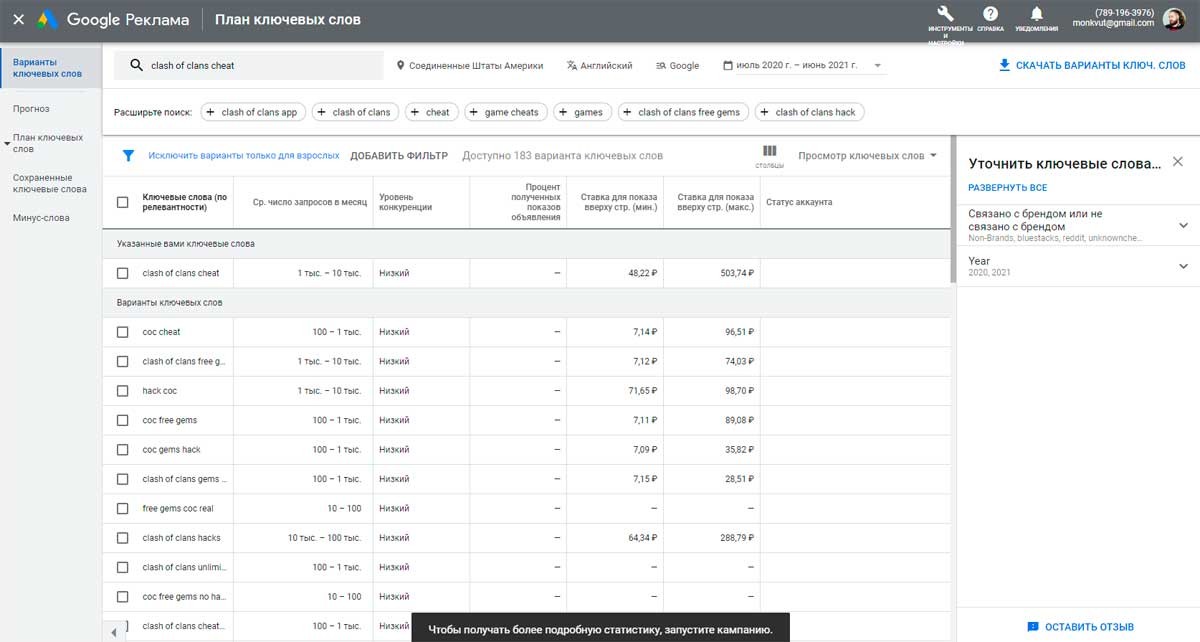Click the location pin icon for United States
Image resolution: width=1200 pixels, height=642 pixels.
[401, 66]
